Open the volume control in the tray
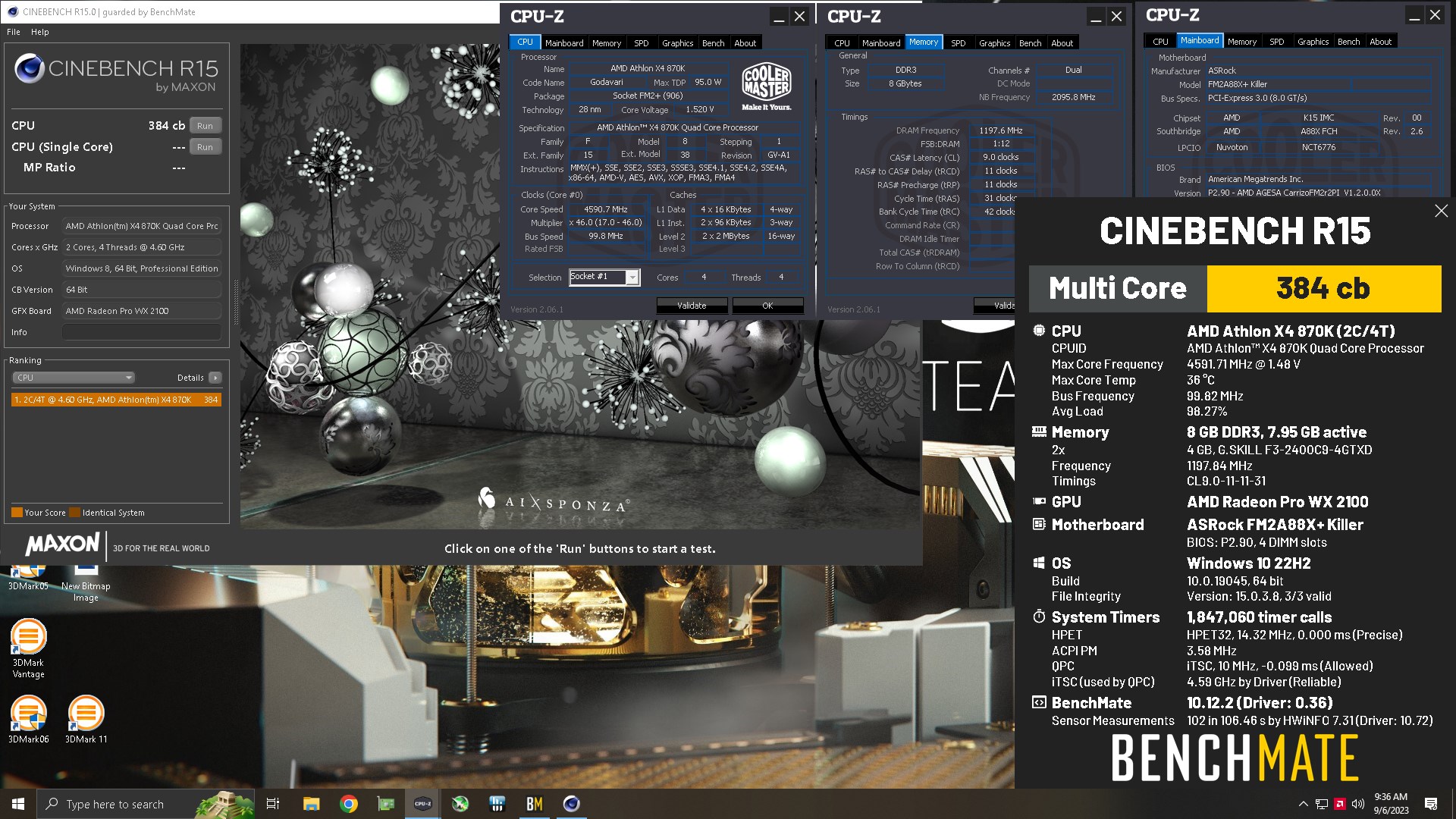 point(1357,804)
